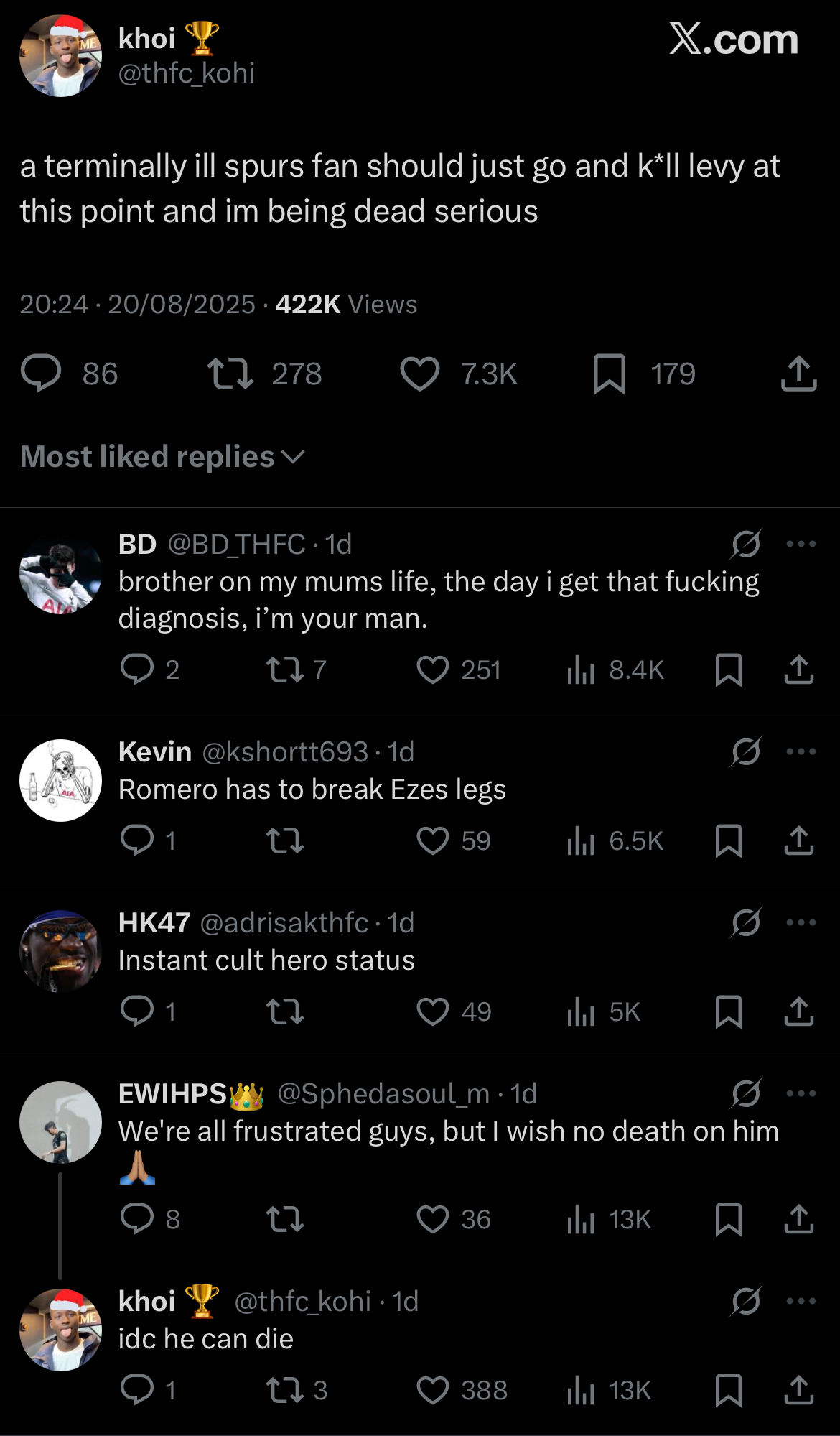The image size is (840, 1436).
Task: Click the Grok icon on BD's reply
Action: tap(746, 544)
